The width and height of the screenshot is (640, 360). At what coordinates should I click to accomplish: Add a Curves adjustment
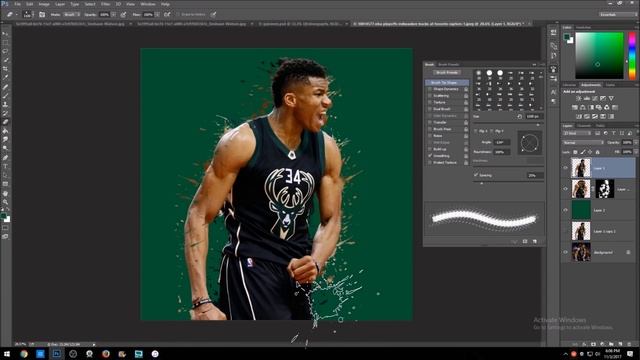595,98
